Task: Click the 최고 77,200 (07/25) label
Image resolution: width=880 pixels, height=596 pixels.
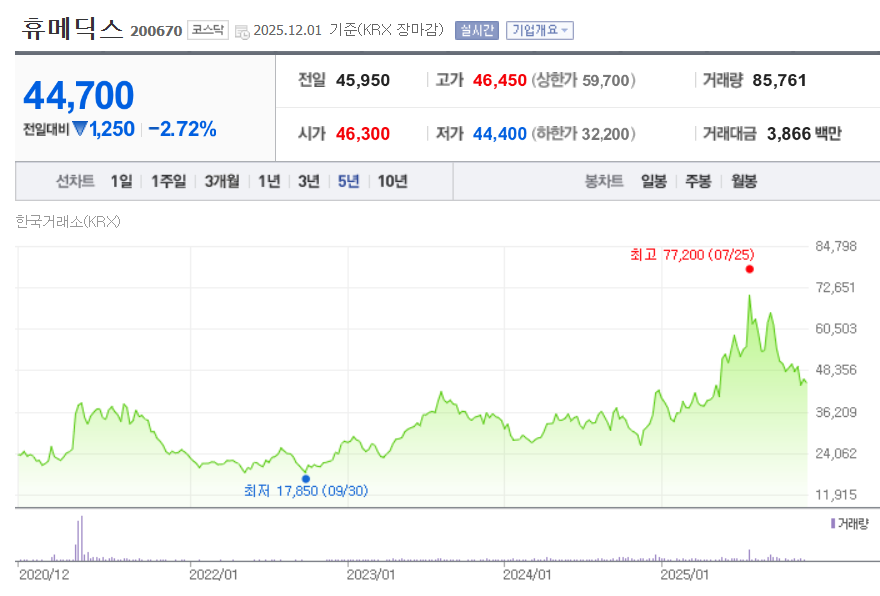Action: tap(692, 255)
